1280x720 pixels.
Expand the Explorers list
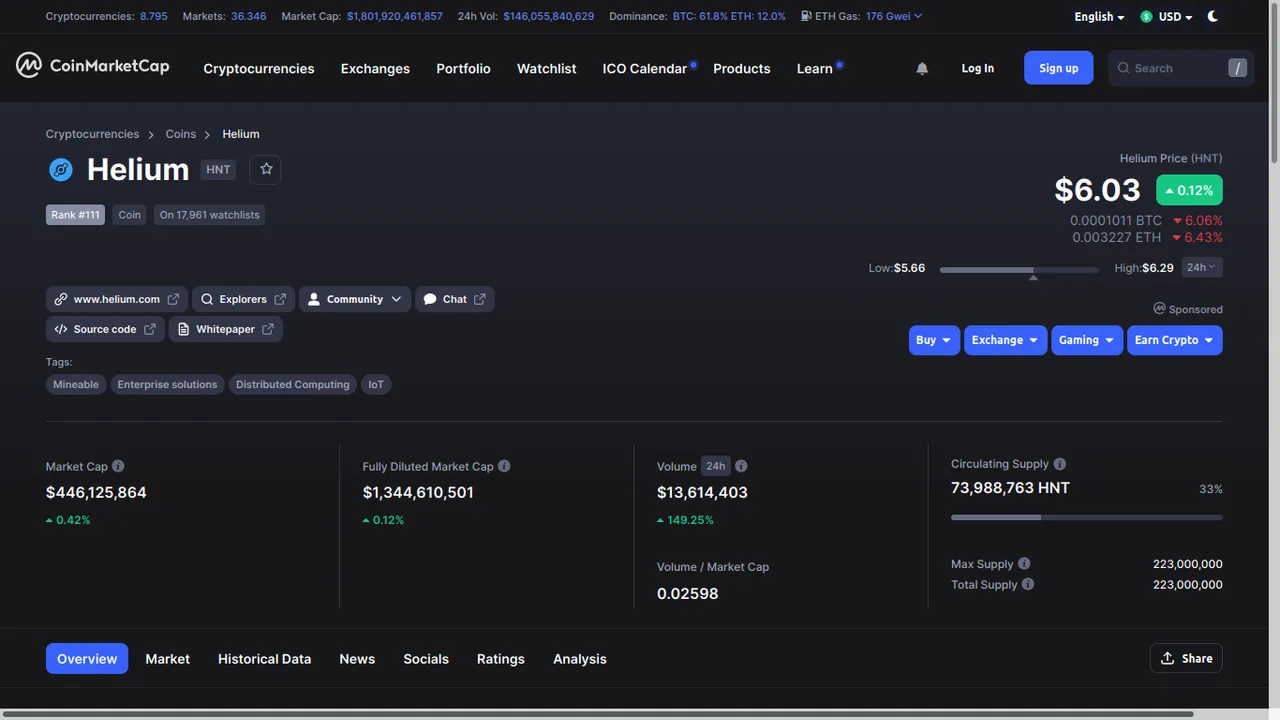[x=243, y=299]
